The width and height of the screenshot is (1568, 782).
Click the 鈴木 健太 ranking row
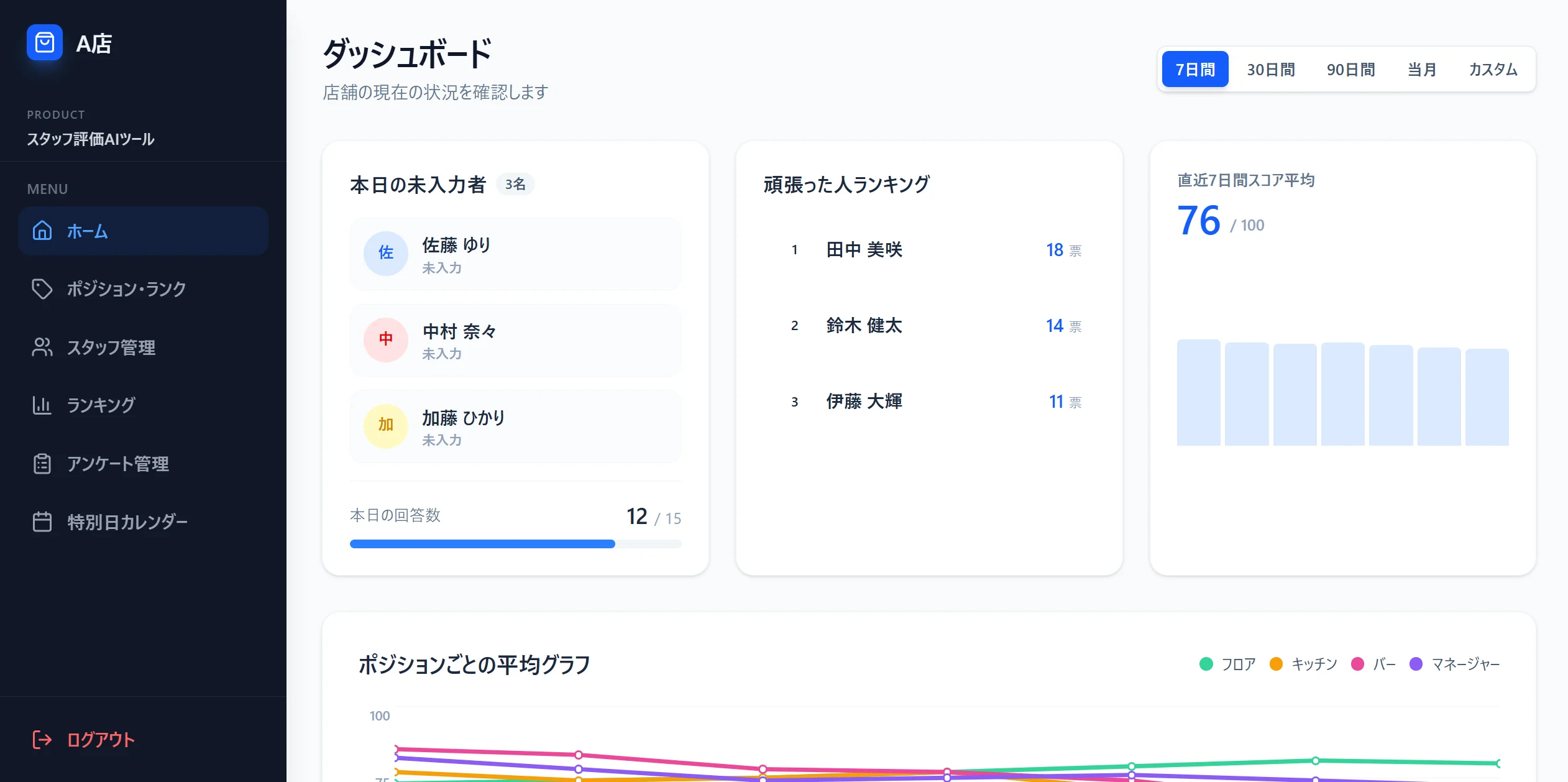[928, 326]
